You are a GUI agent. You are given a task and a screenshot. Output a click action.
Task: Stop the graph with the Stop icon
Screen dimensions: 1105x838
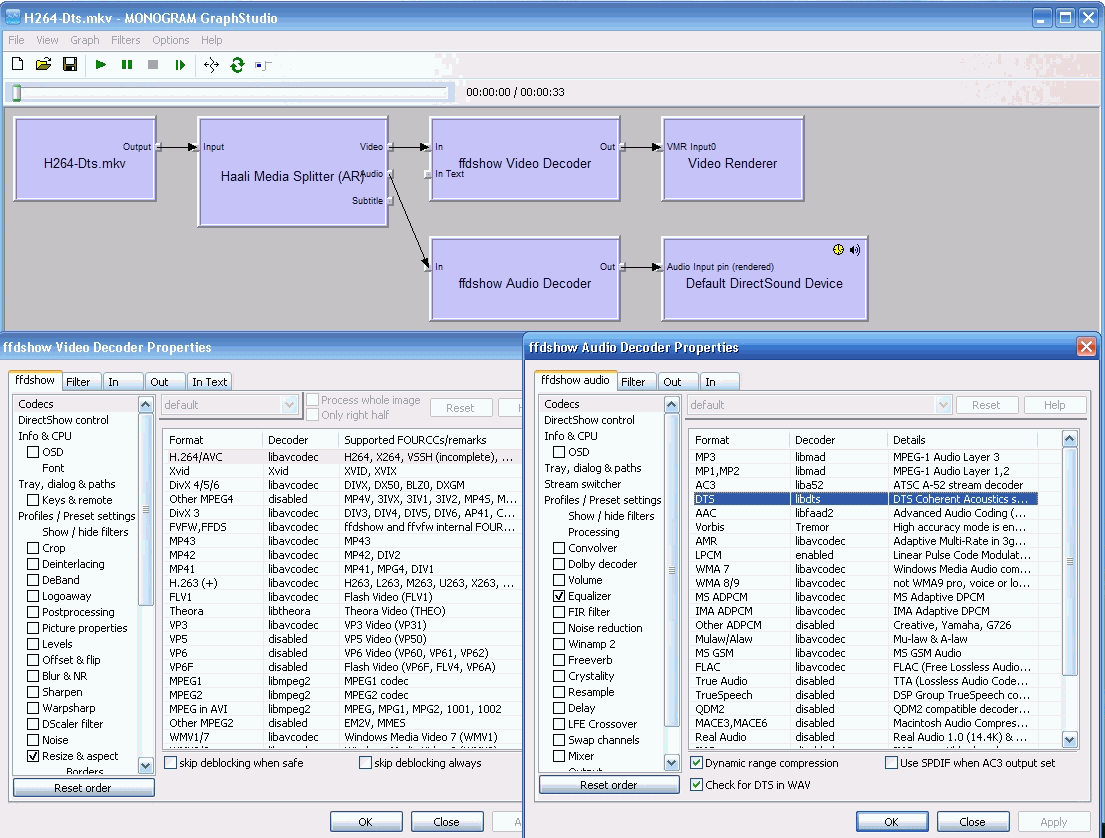point(153,65)
